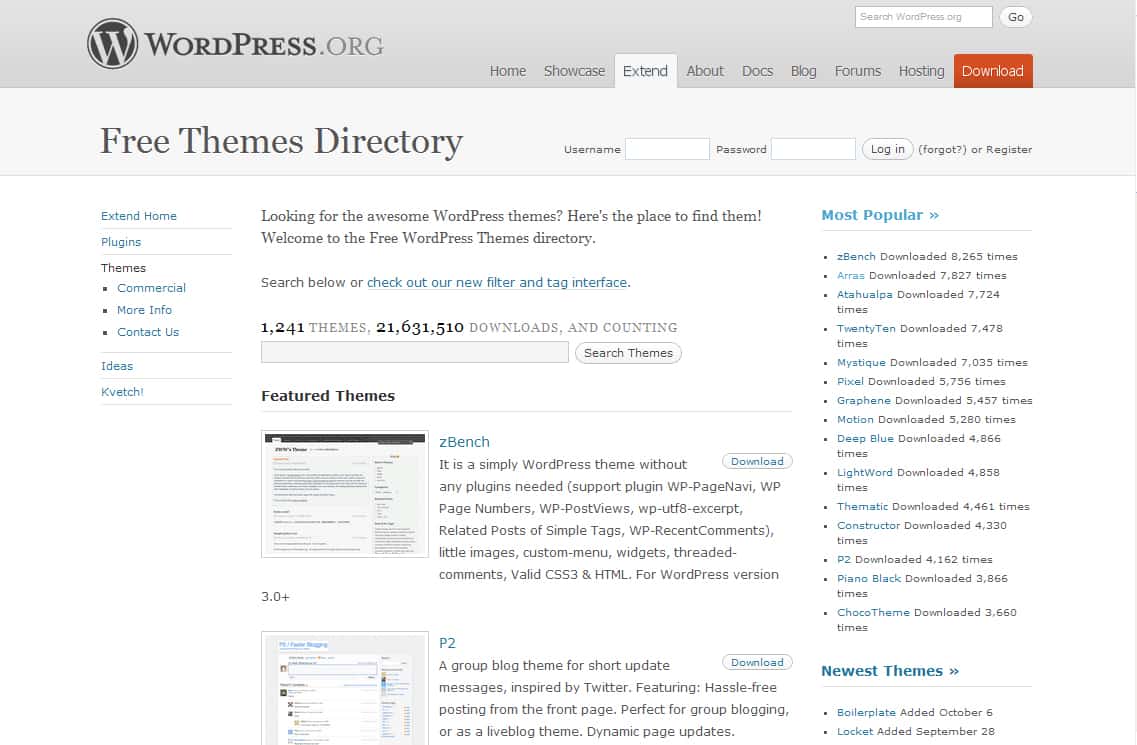This screenshot has width=1137, height=745.
Task: Select the Extend tab
Action: (645, 71)
